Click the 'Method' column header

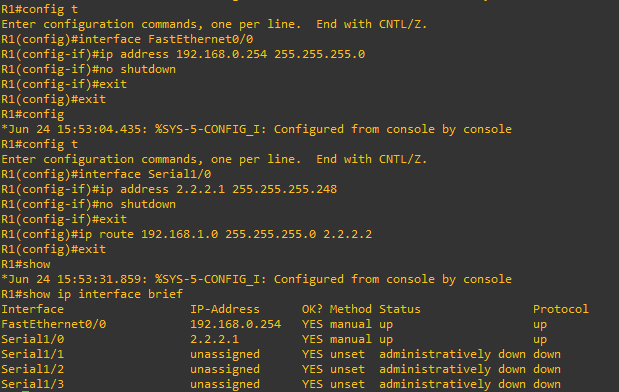(351, 309)
